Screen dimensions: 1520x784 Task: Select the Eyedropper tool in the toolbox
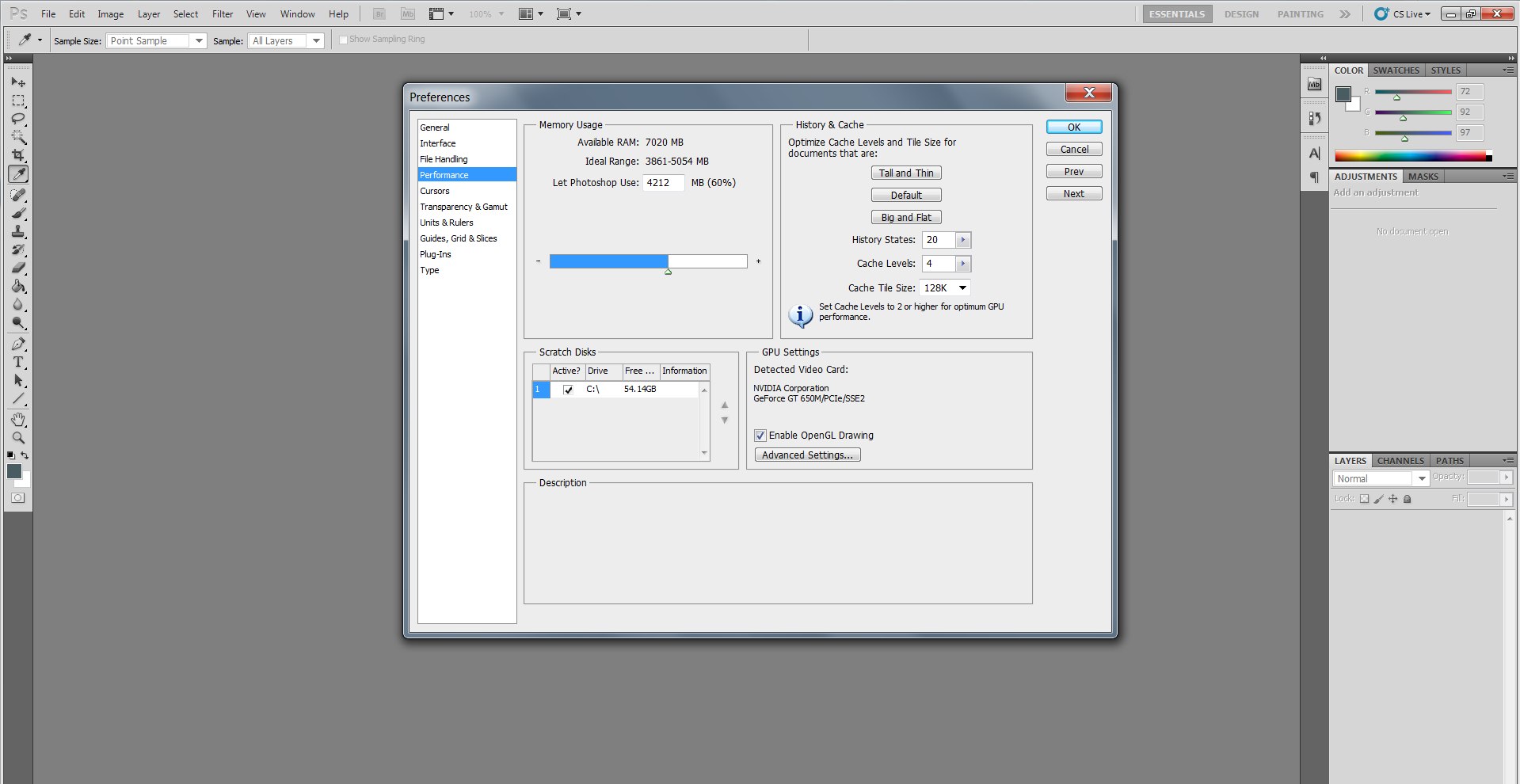[x=18, y=174]
